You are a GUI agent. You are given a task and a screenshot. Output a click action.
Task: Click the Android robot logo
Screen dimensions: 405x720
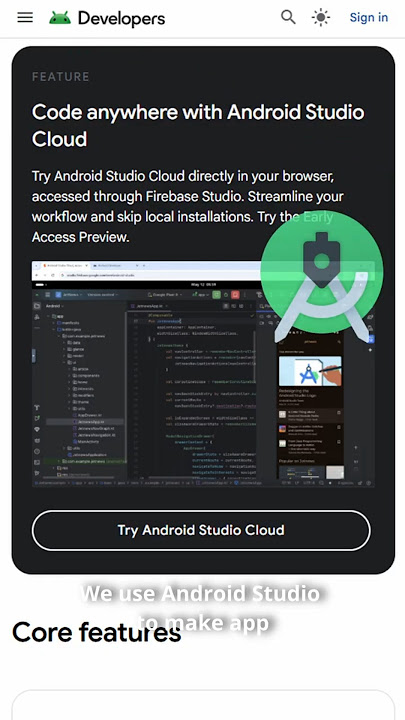60,18
